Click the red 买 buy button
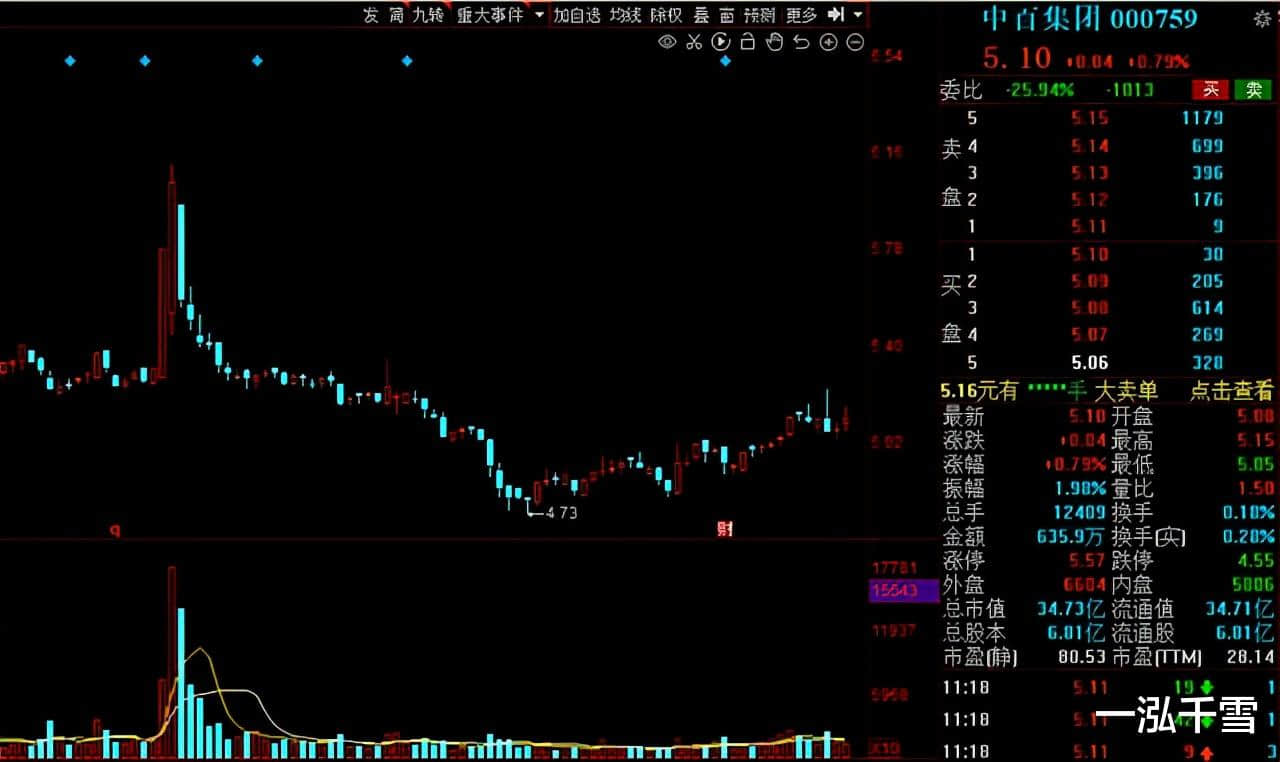This screenshot has height=762, width=1280. point(1210,90)
